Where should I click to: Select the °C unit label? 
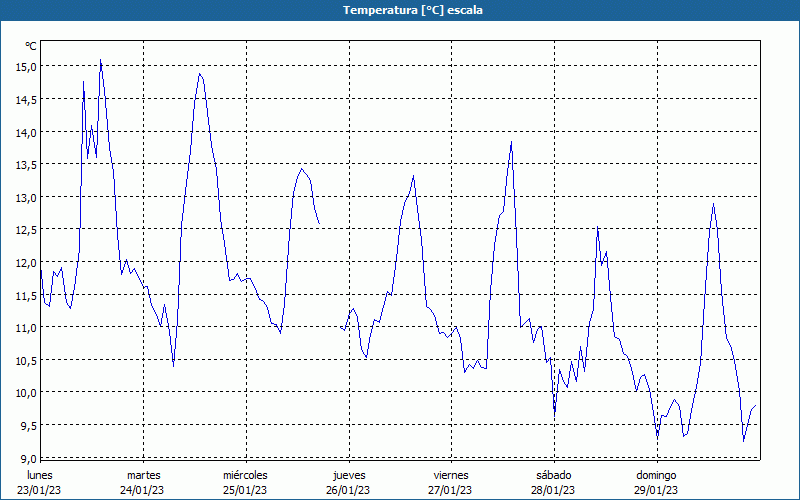click(31, 46)
